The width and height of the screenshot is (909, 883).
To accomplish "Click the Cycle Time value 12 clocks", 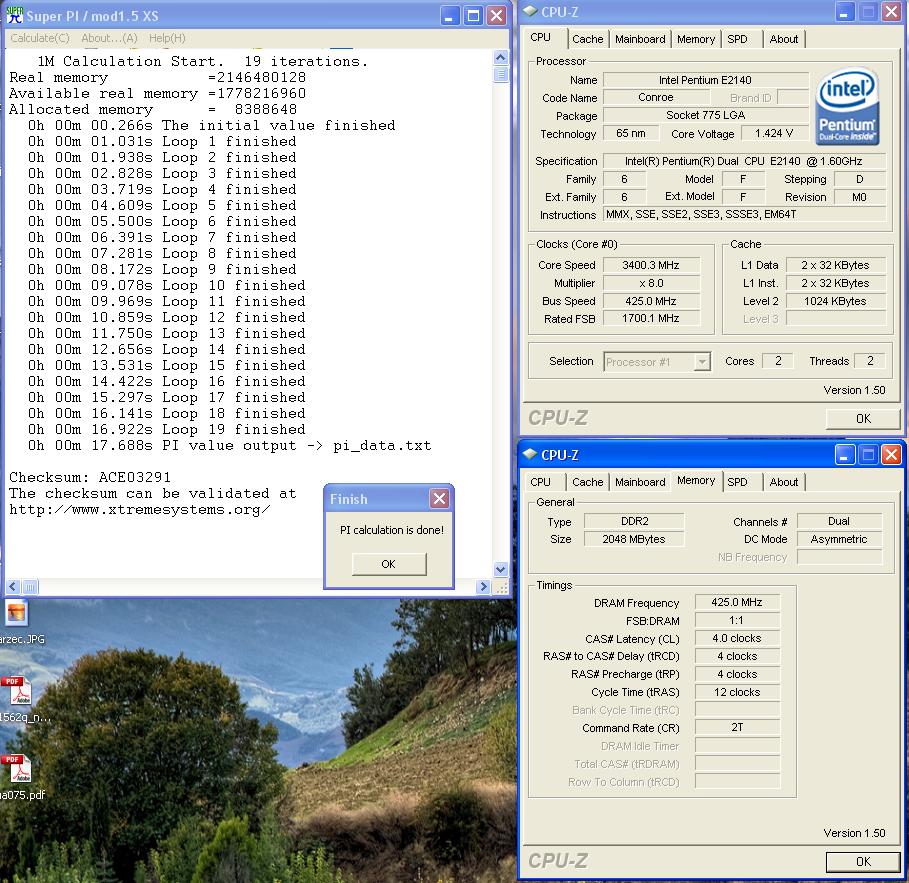I will coord(737,692).
